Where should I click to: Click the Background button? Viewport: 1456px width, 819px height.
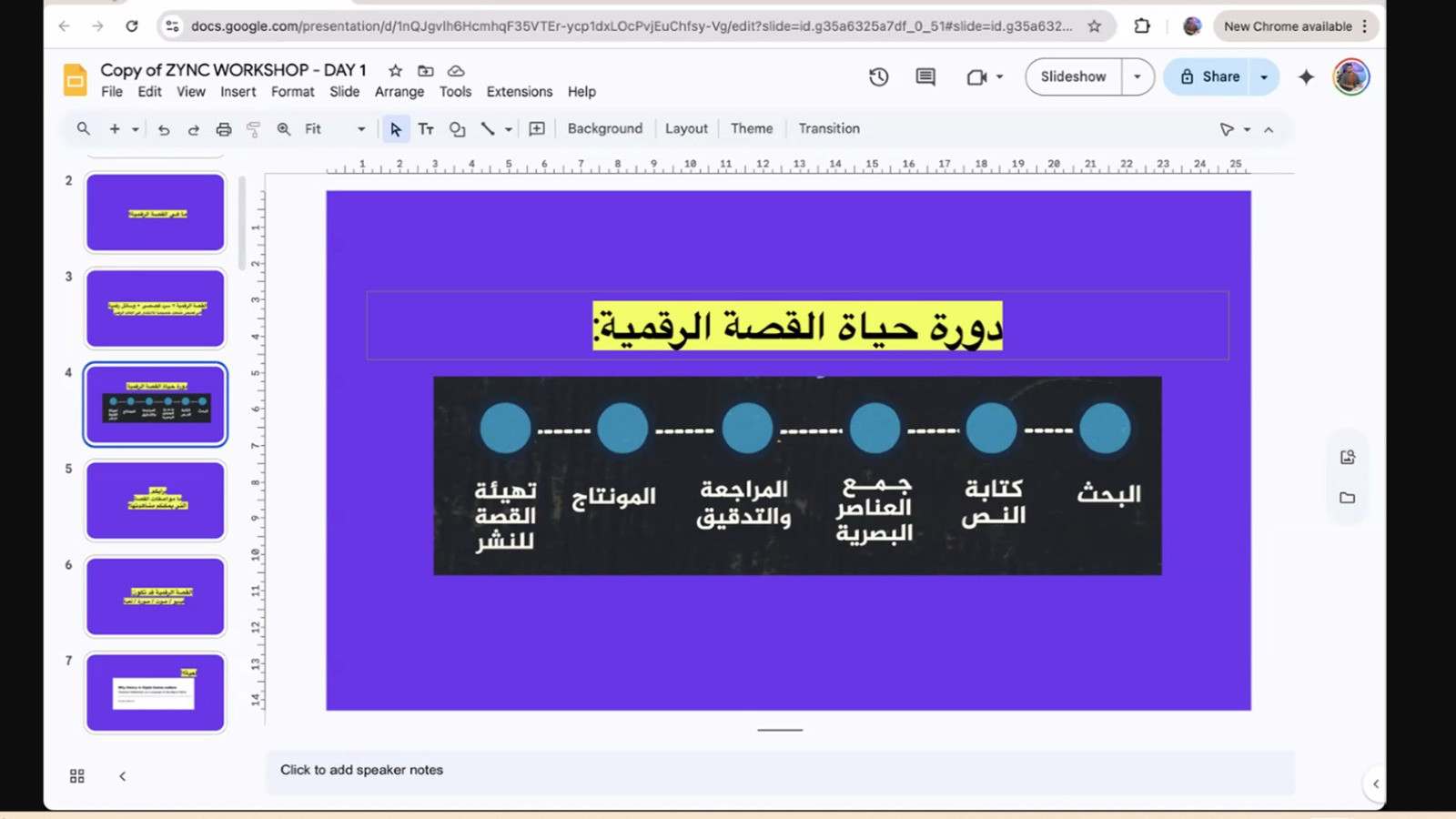604,129
